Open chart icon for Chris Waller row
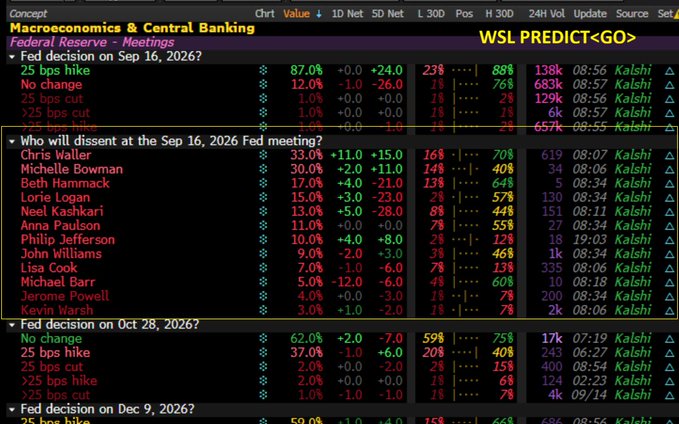This screenshot has height=424, width=679. click(263, 155)
